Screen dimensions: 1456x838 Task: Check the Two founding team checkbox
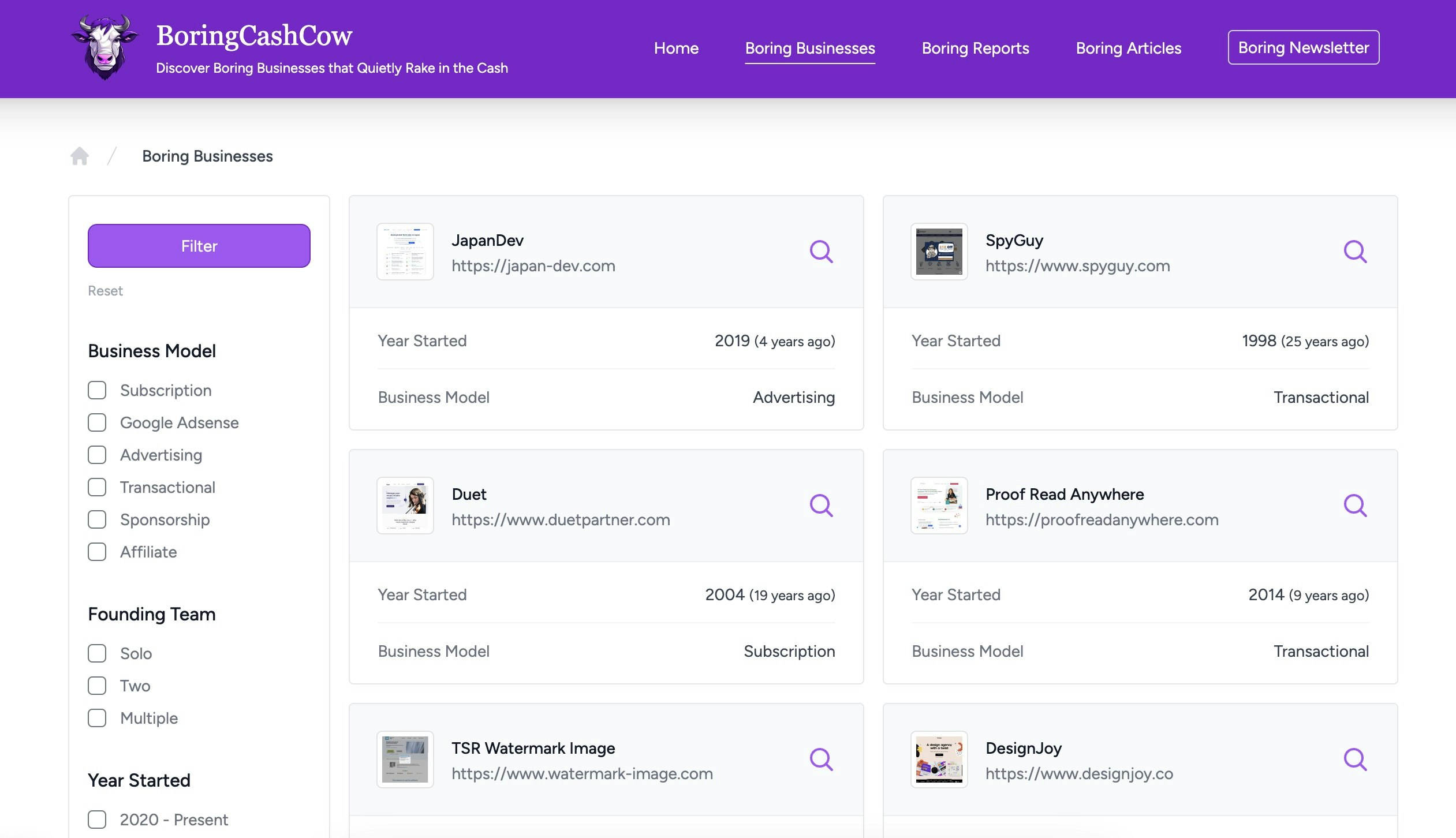click(97, 686)
